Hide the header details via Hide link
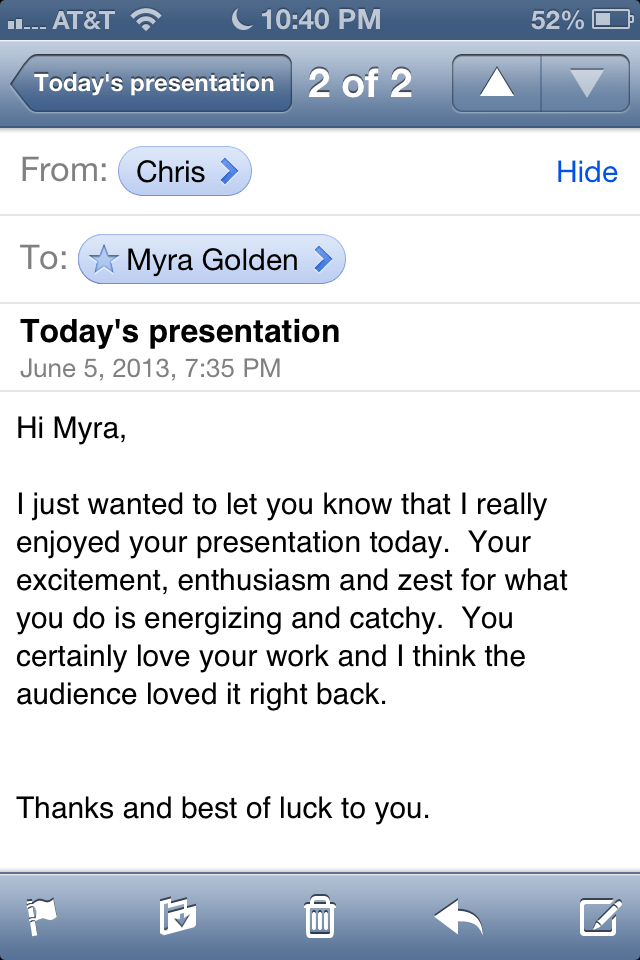Viewport: 640px width, 960px height. [x=587, y=172]
